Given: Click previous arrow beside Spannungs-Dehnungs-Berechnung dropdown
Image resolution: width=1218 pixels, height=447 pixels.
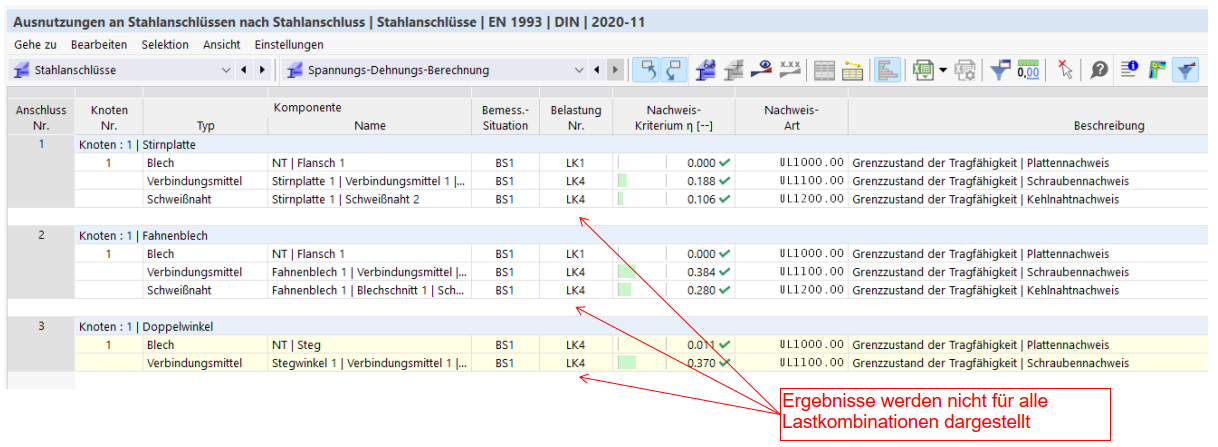Looking at the screenshot, I should coord(597,70).
